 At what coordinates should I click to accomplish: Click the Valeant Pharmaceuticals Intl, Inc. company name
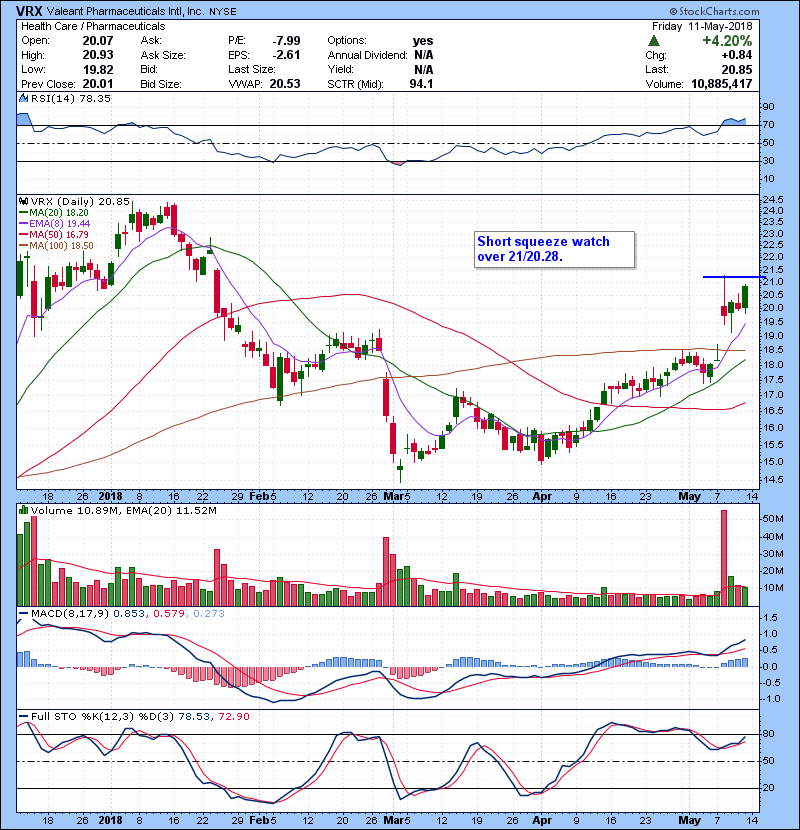(125, 11)
